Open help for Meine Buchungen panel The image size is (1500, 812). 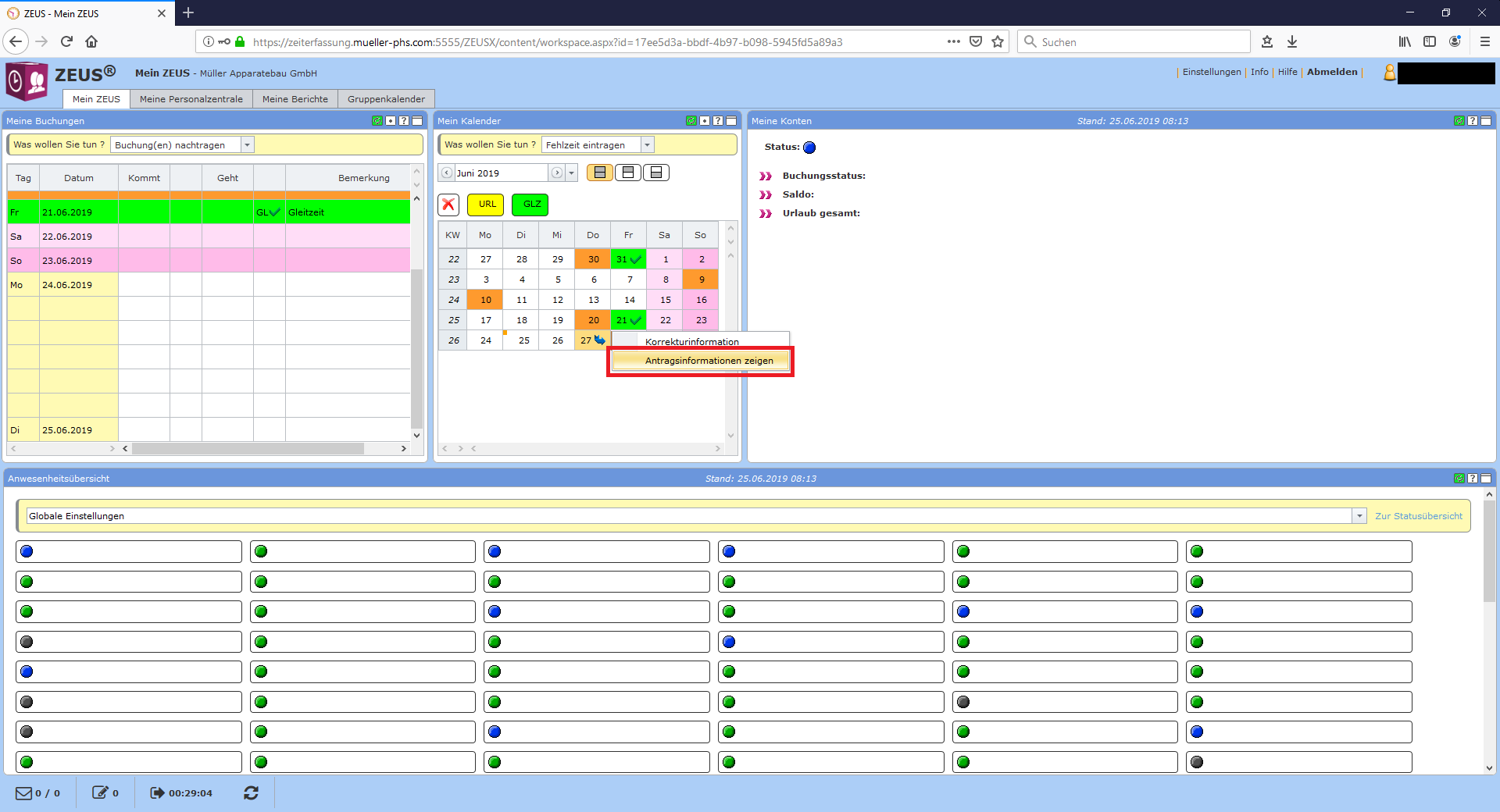[403, 121]
